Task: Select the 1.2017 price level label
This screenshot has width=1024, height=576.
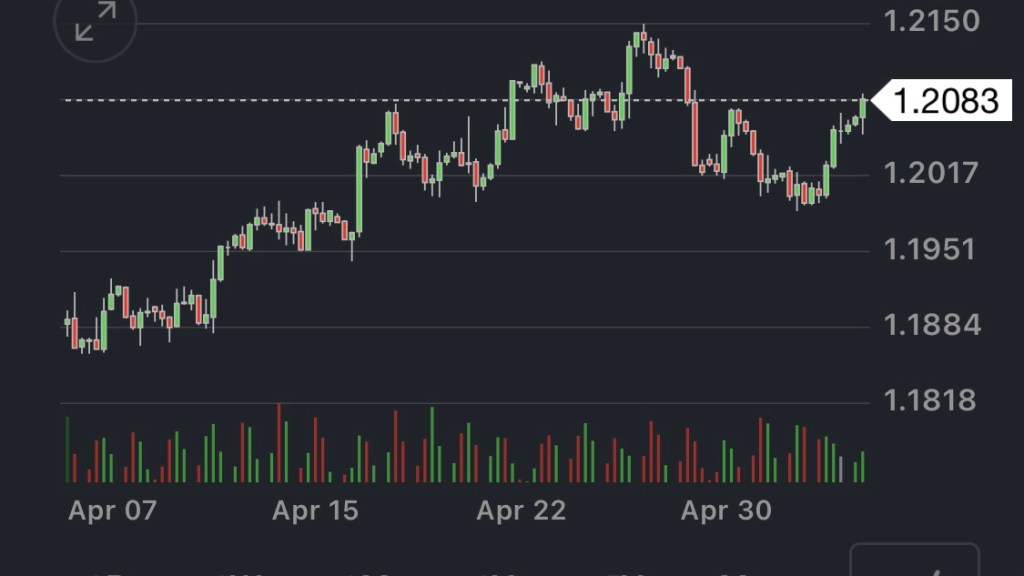Action: (932, 174)
